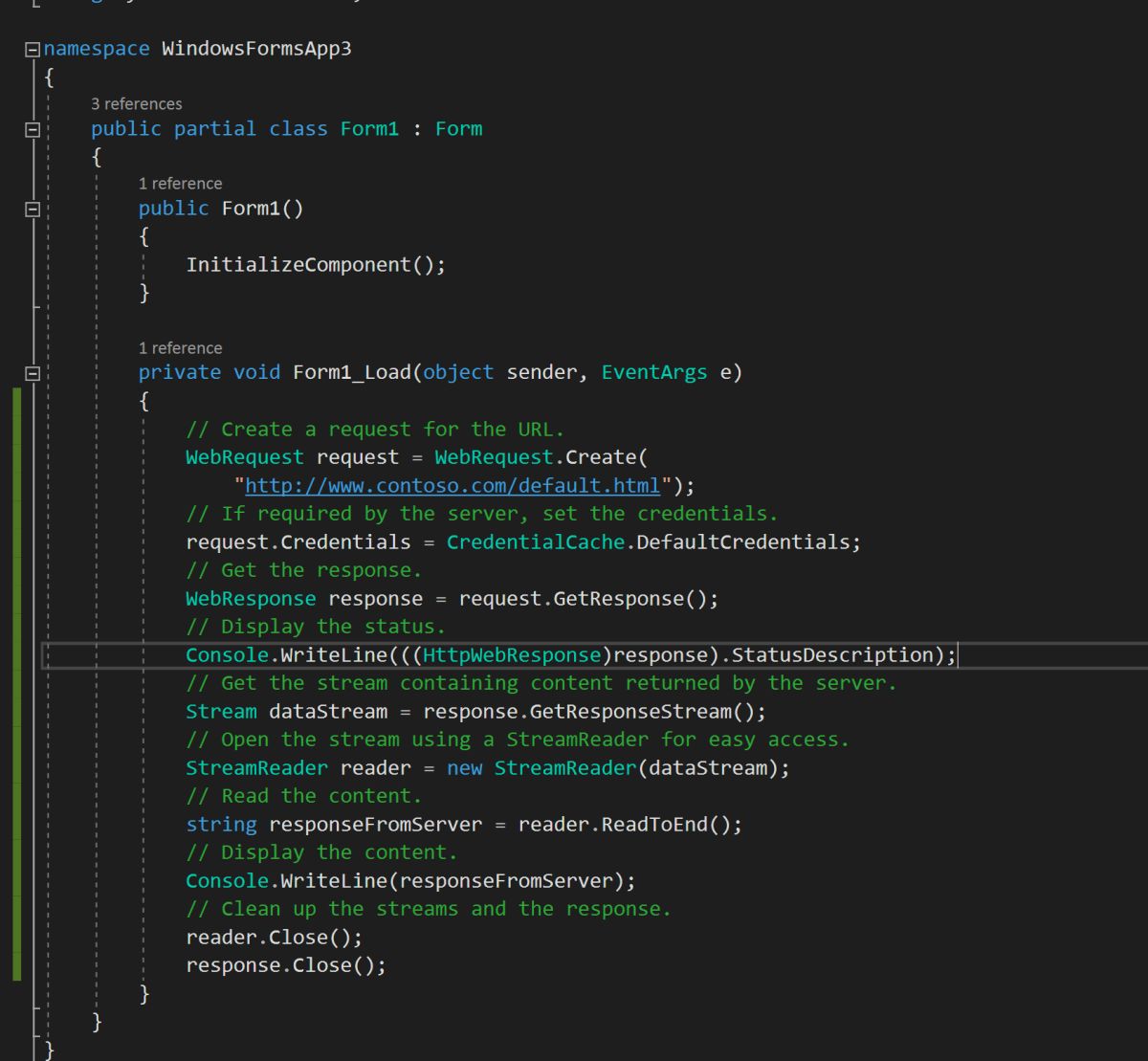Click the contoso.com default.html URL
Image resolution: width=1148 pixels, height=1061 pixels.
coord(453,485)
